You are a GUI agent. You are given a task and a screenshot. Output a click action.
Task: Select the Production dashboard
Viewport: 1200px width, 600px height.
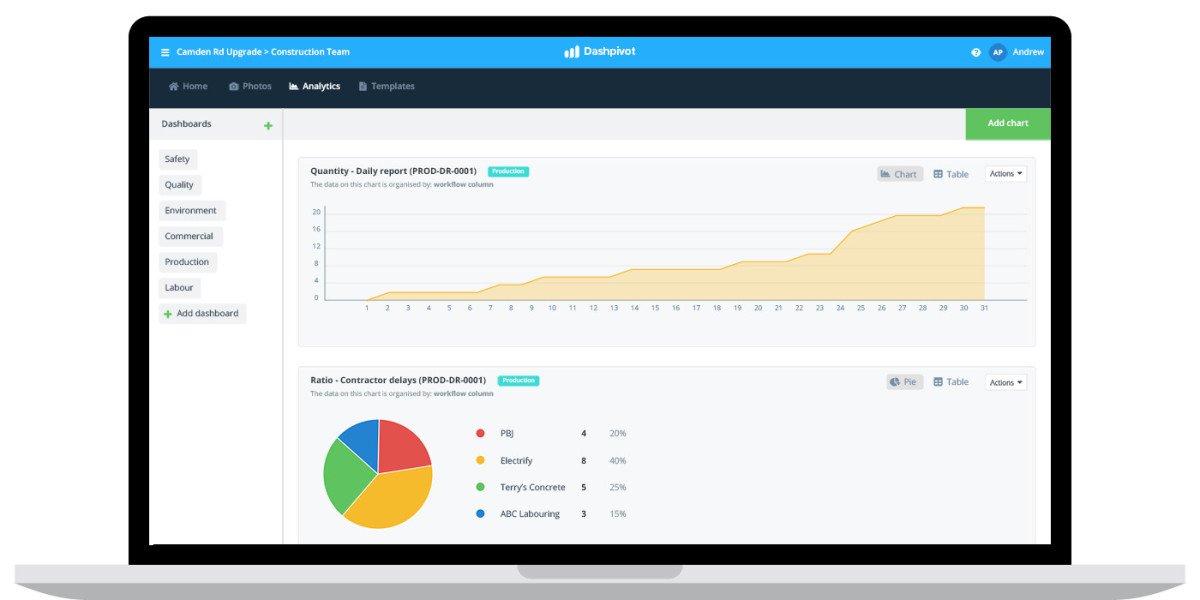(188, 262)
